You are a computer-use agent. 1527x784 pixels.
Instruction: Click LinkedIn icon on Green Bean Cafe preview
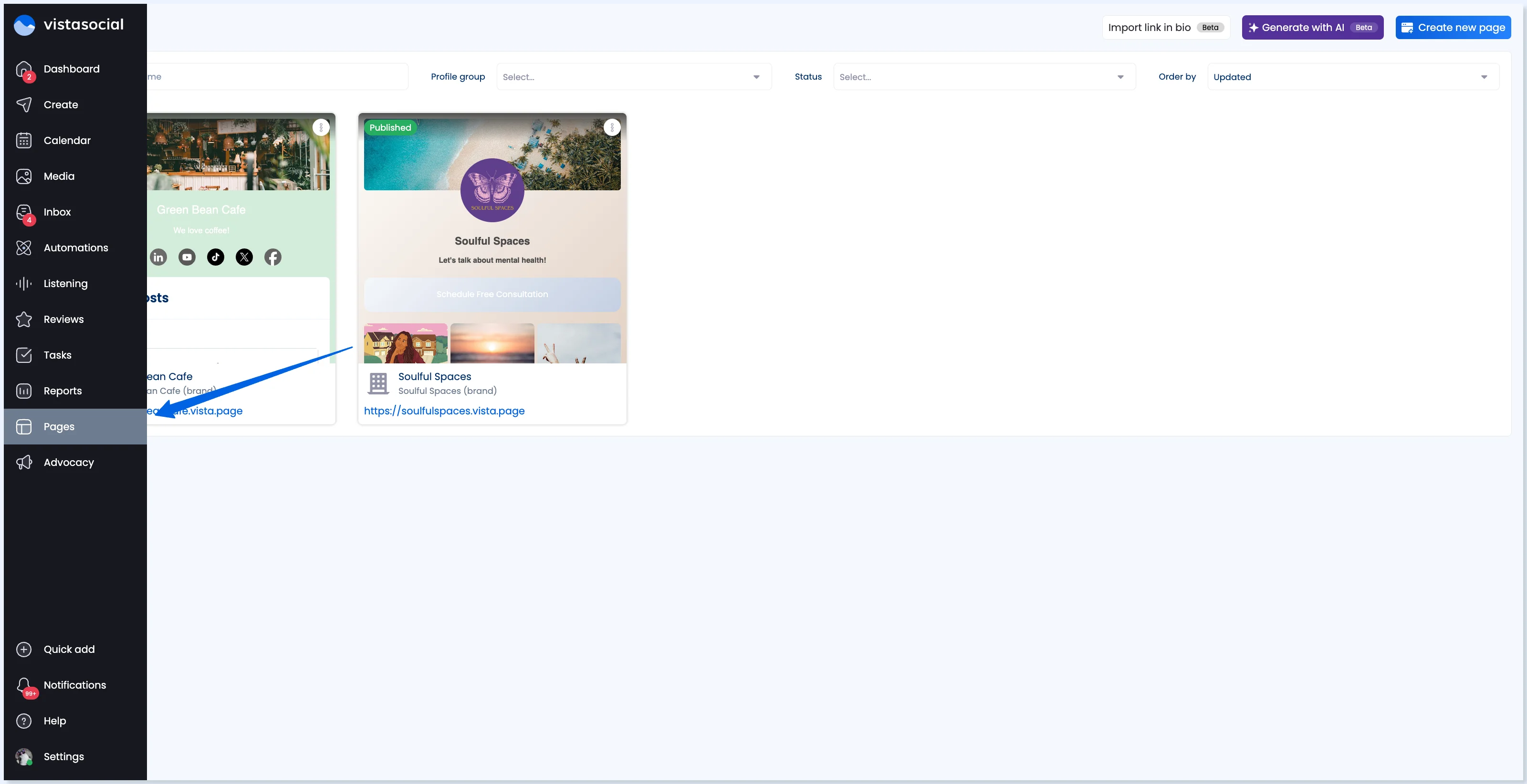158,257
